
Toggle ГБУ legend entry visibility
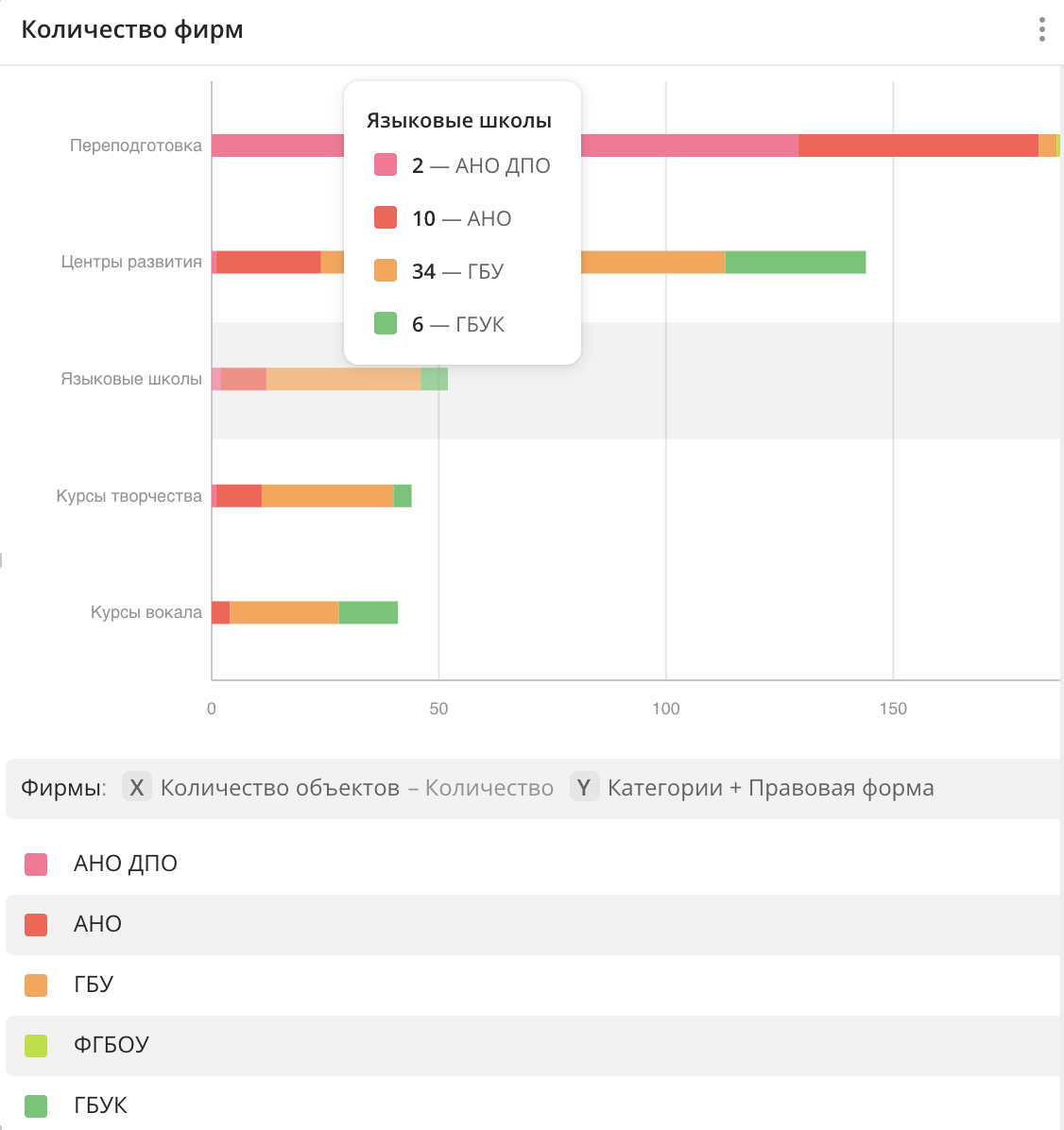pyautogui.click(x=93, y=984)
